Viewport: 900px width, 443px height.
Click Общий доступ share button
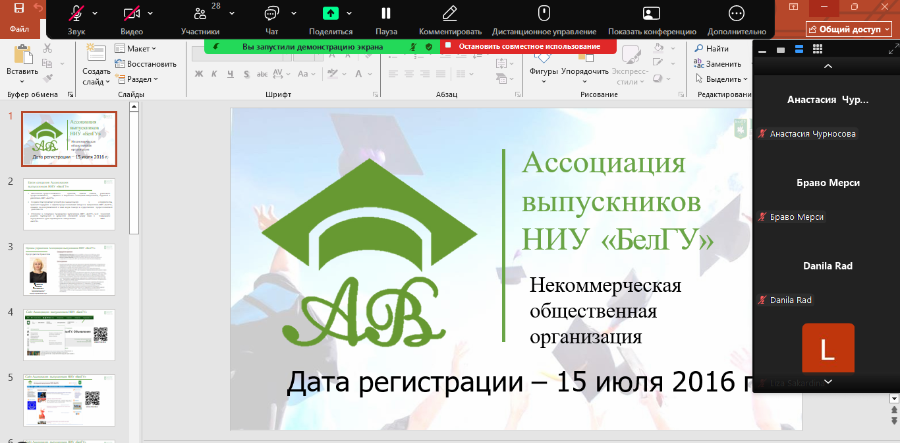pos(849,29)
